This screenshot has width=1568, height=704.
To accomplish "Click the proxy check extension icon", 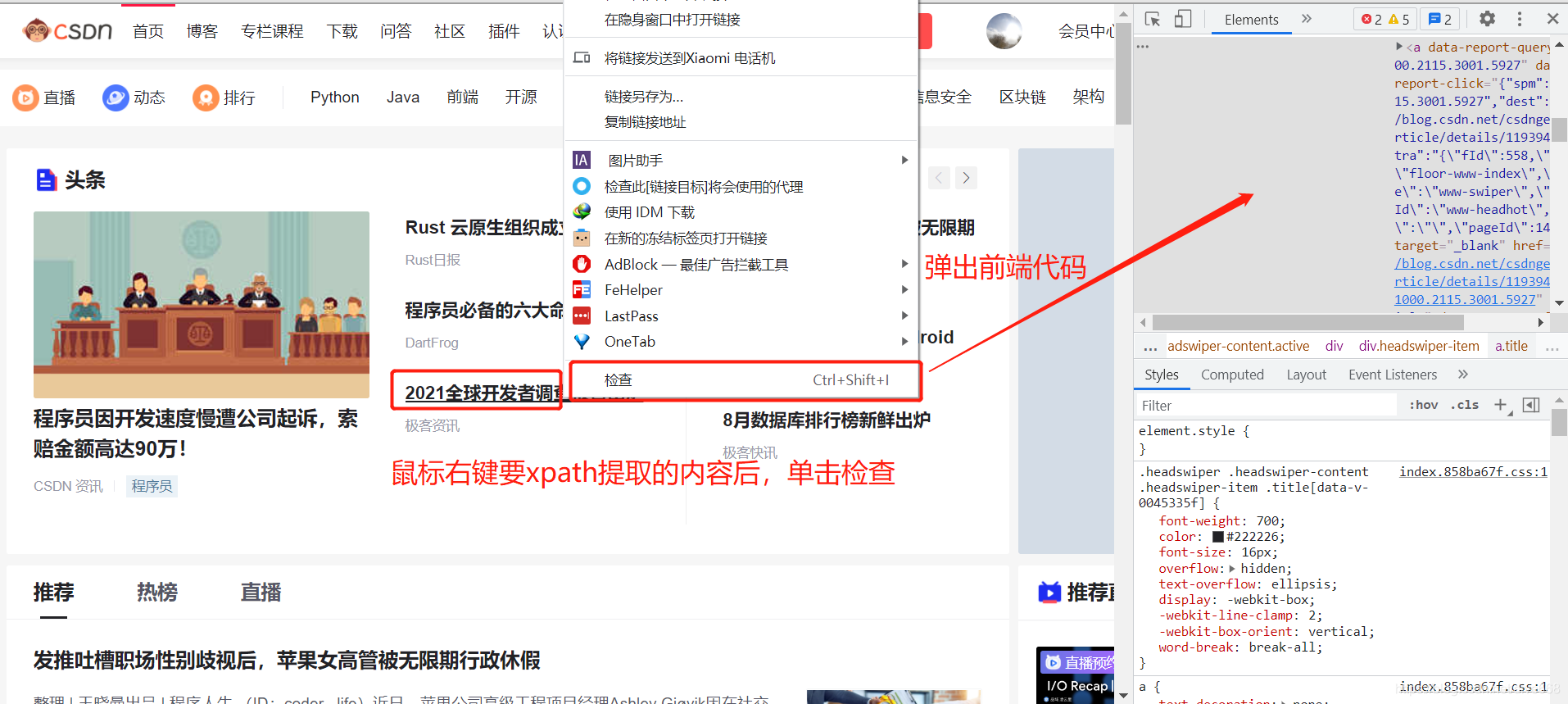I will pos(582,186).
